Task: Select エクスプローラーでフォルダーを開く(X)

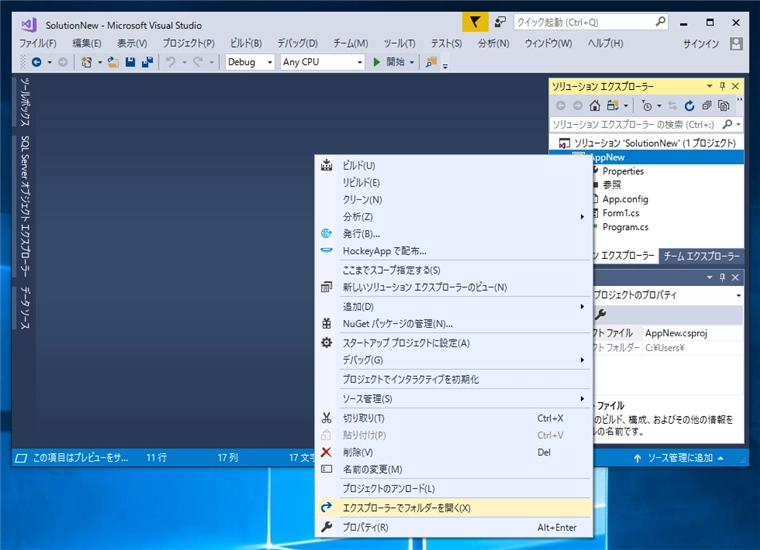Action: click(x=454, y=508)
